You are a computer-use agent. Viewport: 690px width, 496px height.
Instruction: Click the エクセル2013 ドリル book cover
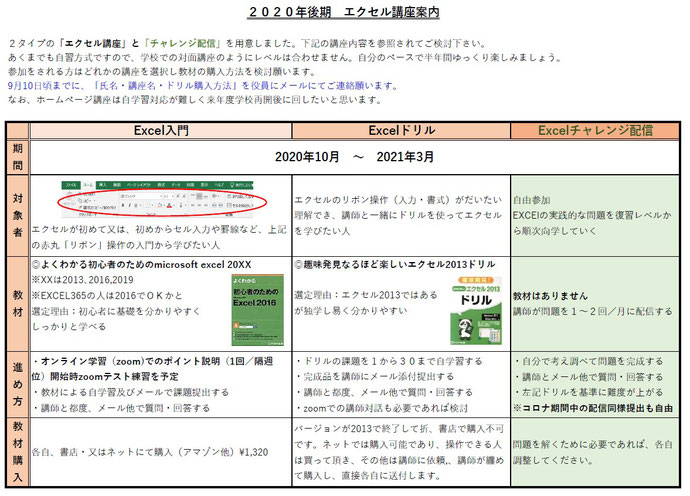[x=476, y=310]
